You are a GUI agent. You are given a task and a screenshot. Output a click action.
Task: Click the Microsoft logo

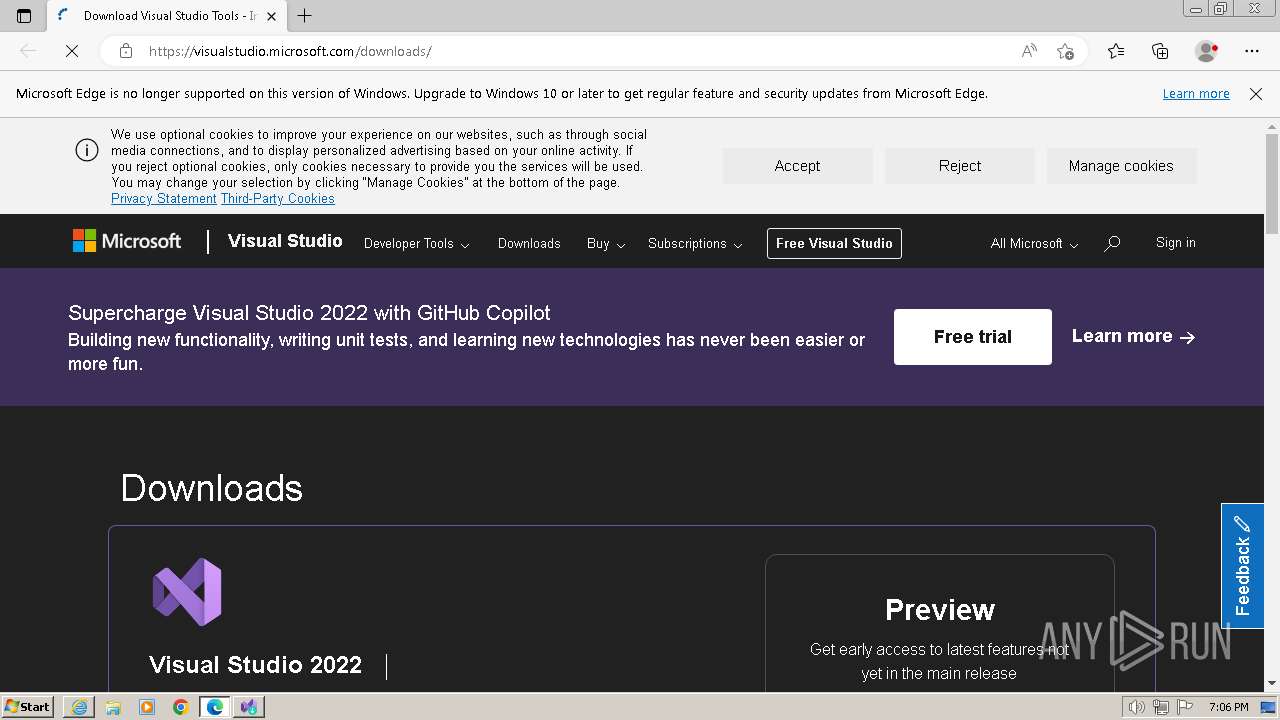pyautogui.click(x=127, y=241)
